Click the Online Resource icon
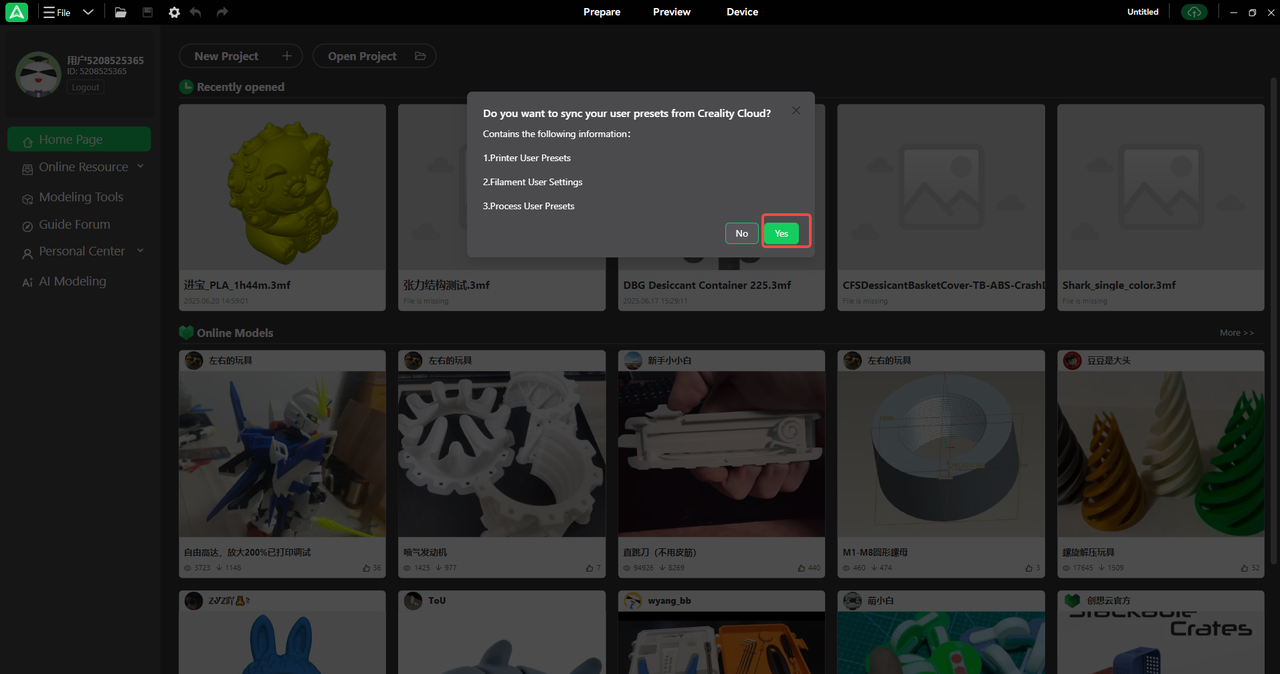The width and height of the screenshot is (1280, 674). 28,168
